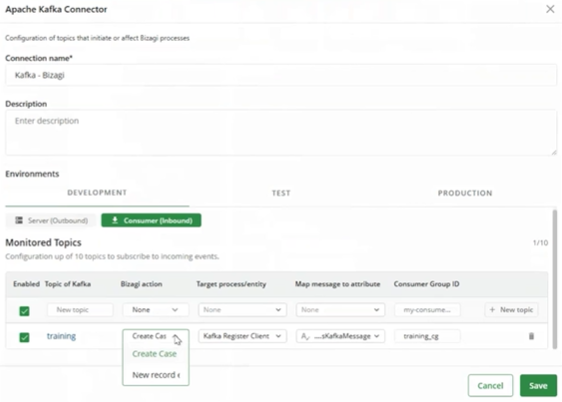Choose Create Case from the open list
Screen dimensions: 562x402
point(154,354)
